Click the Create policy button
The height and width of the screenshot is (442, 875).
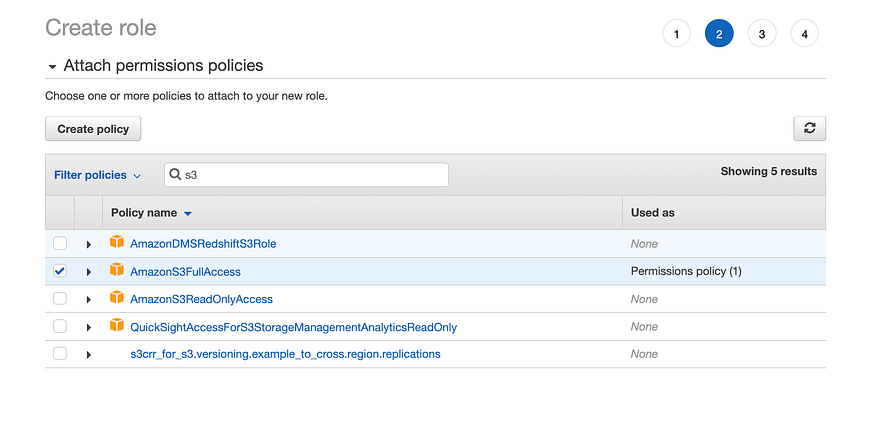click(93, 129)
